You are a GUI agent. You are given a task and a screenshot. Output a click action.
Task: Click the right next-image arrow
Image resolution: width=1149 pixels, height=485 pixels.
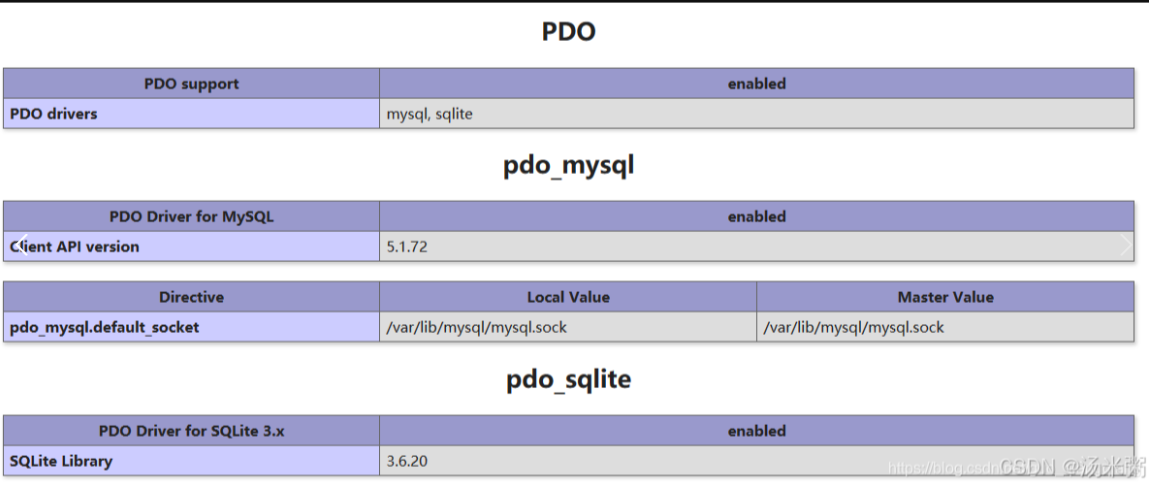[1127, 245]
